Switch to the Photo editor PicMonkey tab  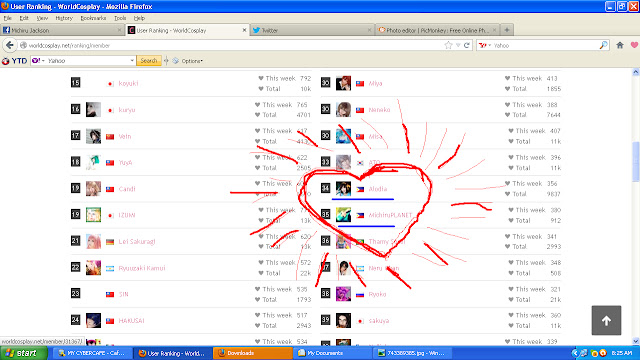(x=437, y=30)
